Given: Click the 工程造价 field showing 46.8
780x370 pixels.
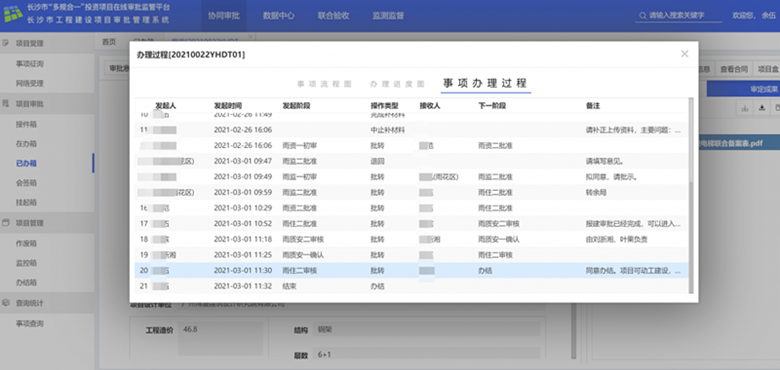Looking at the screenshot, I should (x=220, y=338).
